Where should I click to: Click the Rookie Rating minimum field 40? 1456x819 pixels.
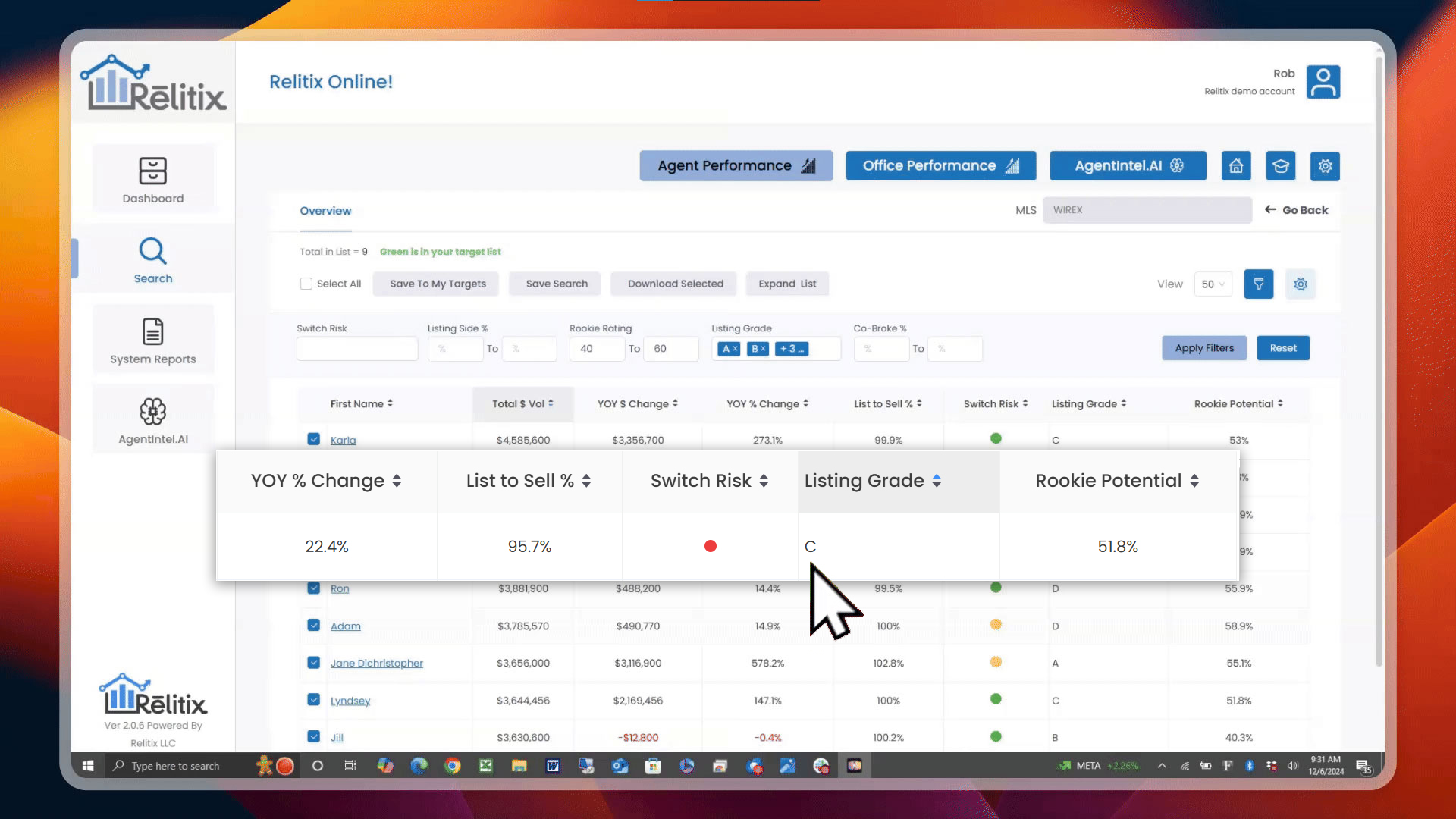pos(597,349)
